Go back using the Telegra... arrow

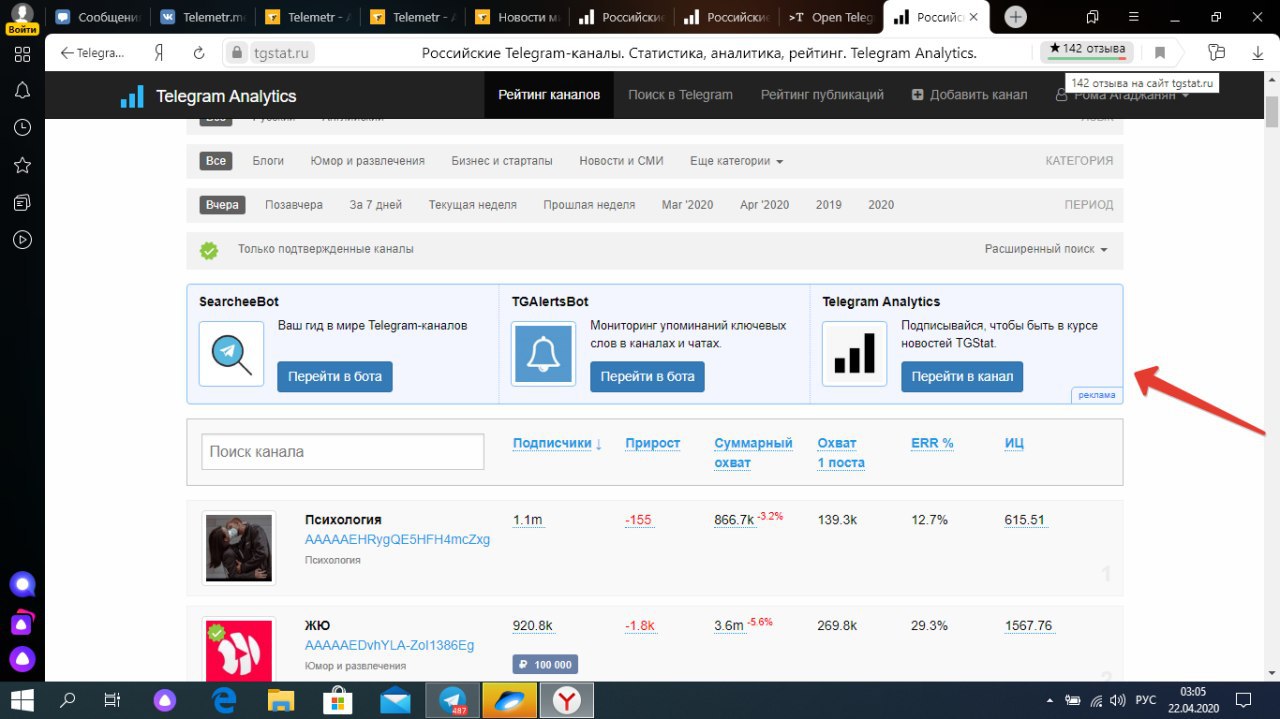pyautogui.click(x=92, y=53)
